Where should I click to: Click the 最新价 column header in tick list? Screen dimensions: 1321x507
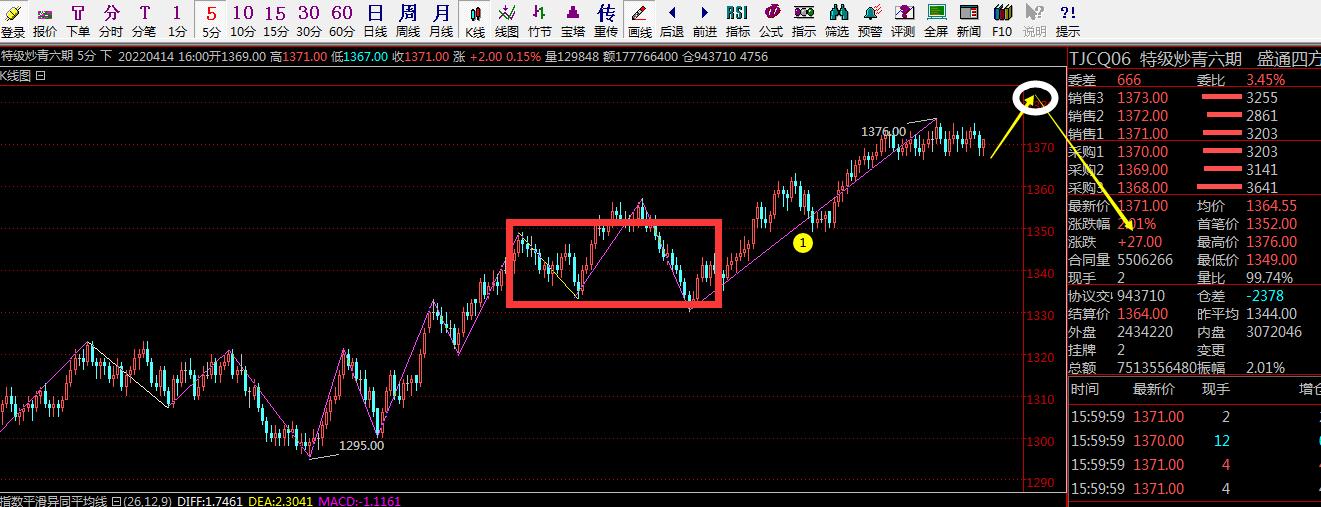(1153, 389)
